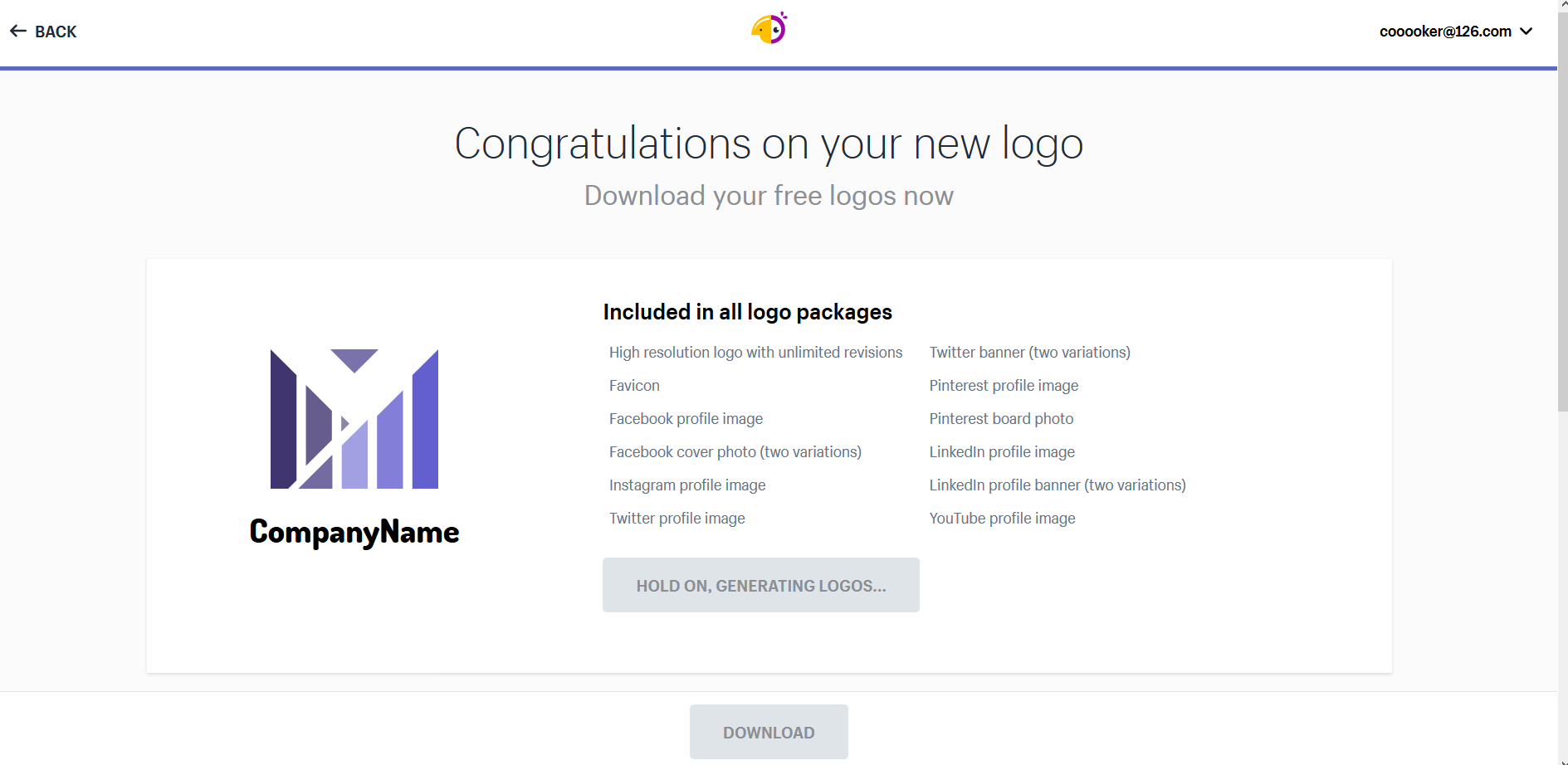The image size is (1568, 765).
Task: Click the chevron next to the email
Action: tap(1526, 32)
